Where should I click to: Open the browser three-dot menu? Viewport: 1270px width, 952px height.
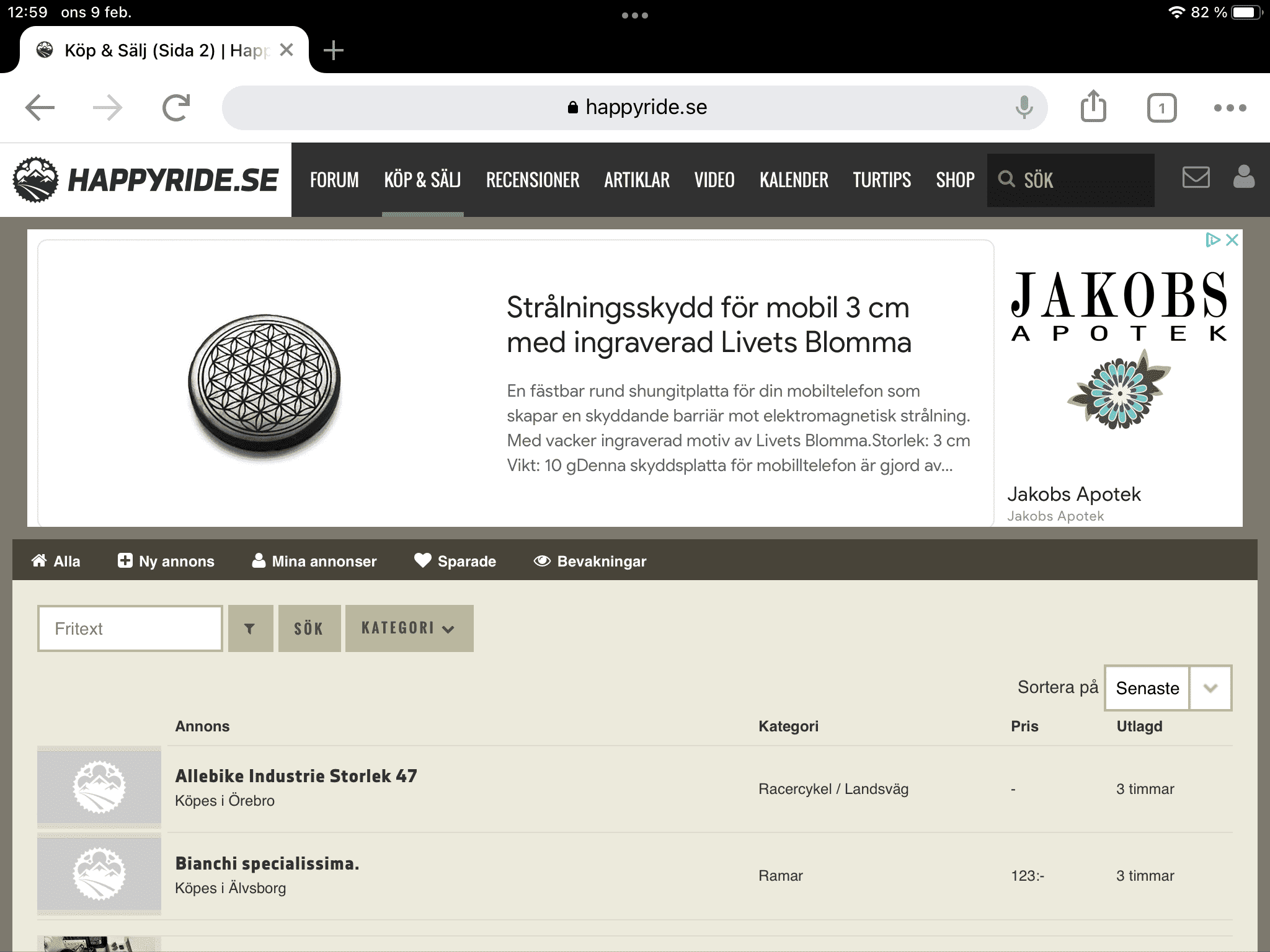coord(1230,108)
